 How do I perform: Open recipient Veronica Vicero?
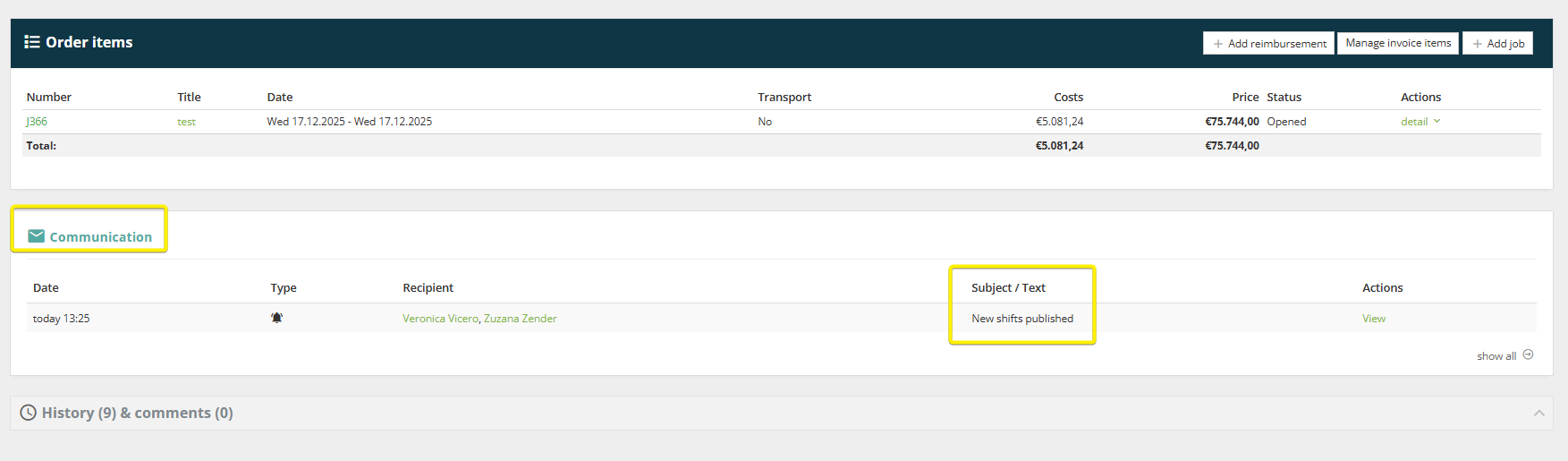(440, 319)
